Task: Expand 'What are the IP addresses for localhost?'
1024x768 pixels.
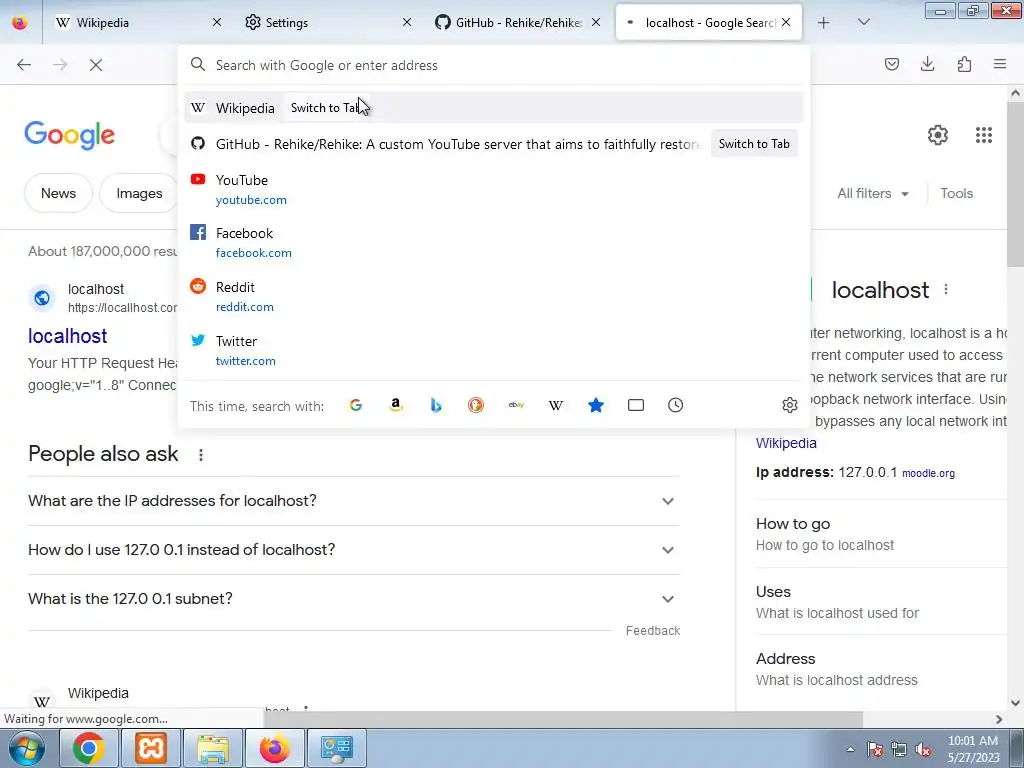Action: click(x=354, y=501)
